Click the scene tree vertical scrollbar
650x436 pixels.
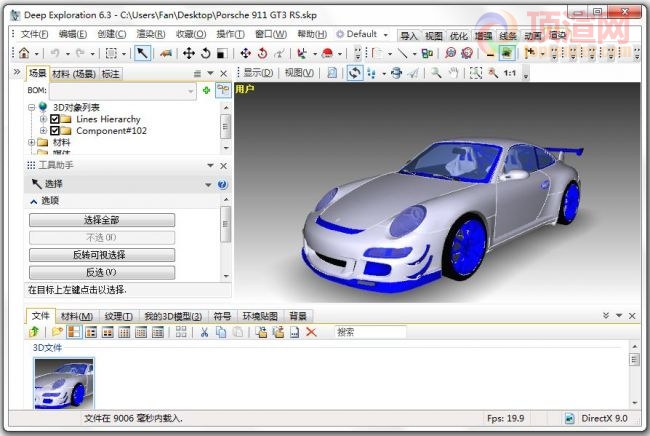pyautogui.click(x=226, y=127)
